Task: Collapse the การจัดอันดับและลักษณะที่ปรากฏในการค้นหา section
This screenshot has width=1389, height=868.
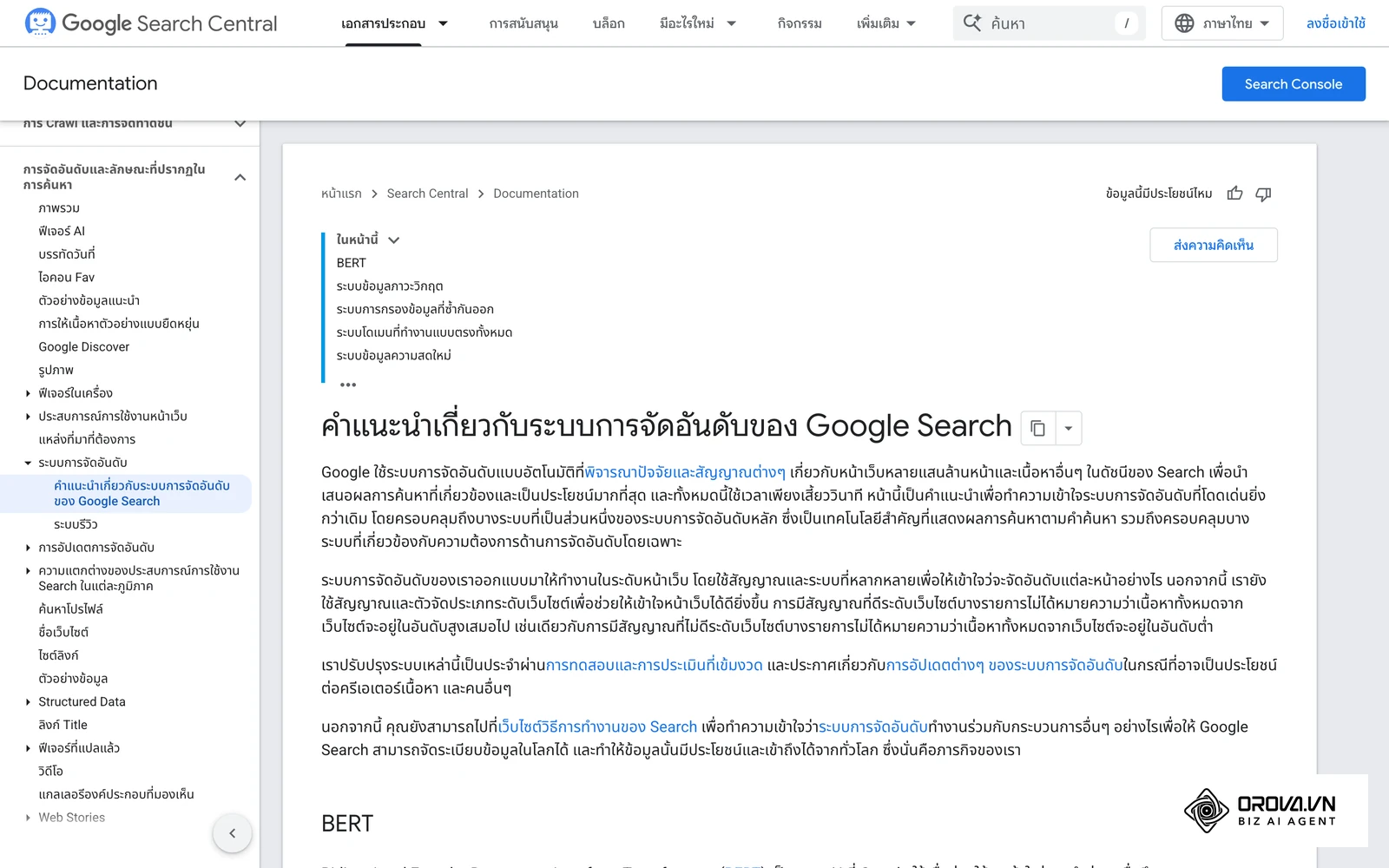Action: point(240,177)
